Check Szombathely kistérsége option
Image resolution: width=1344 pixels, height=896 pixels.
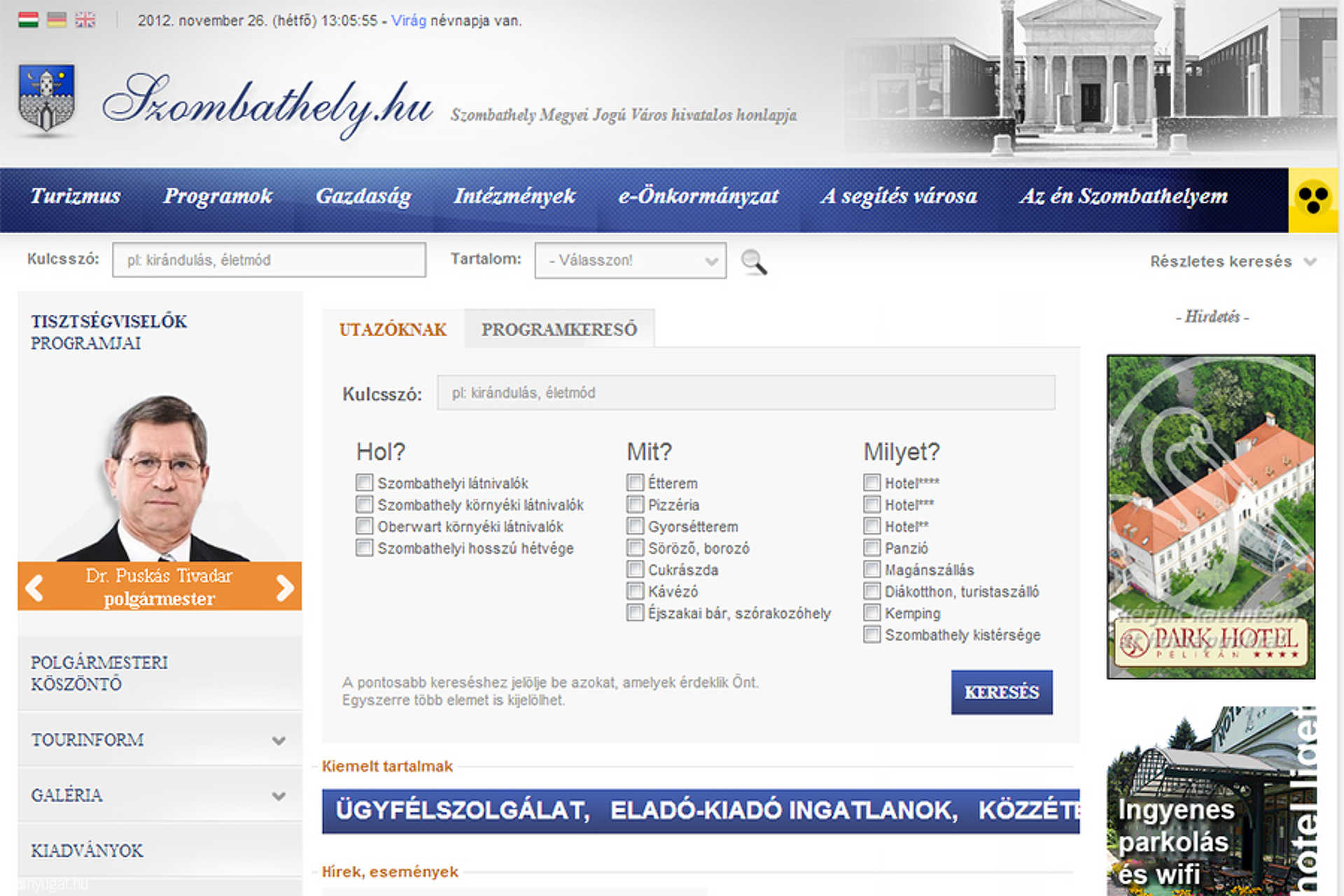[871, 634]
